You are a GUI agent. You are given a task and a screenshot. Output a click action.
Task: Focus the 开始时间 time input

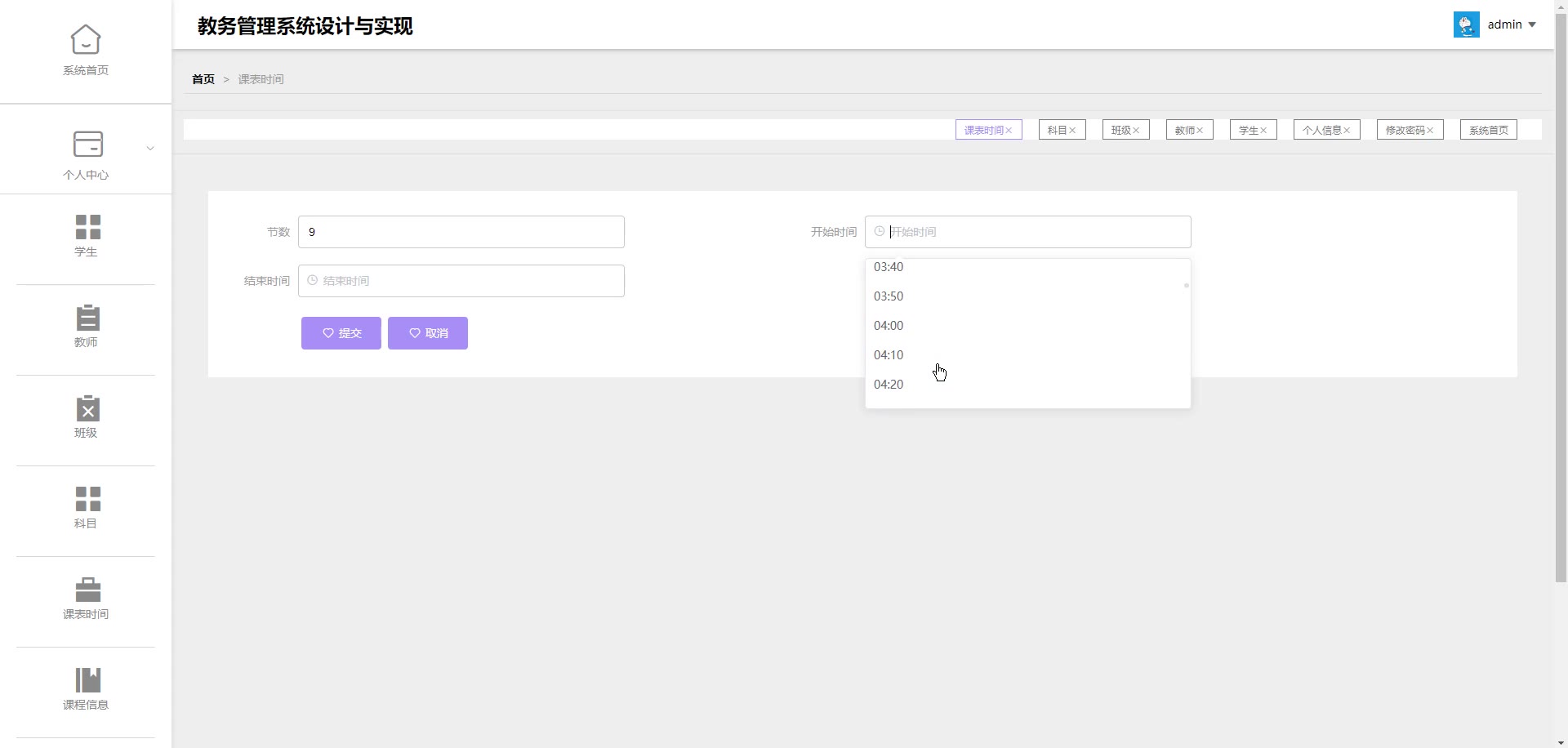[x=1028, y=232]
